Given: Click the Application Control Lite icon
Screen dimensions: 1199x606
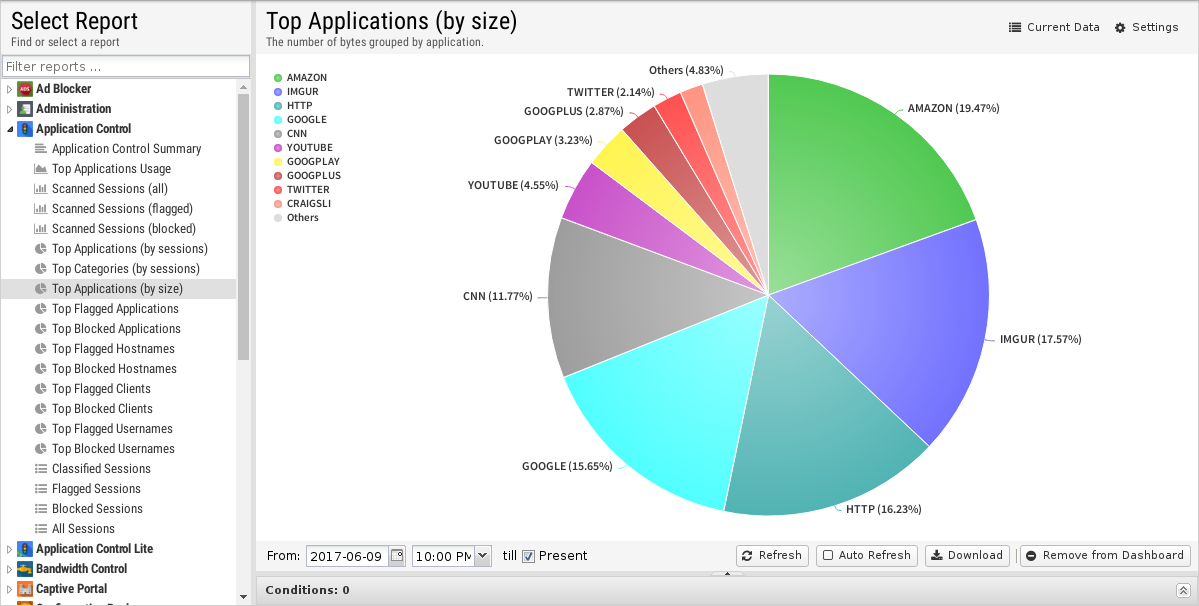Looking at the screenshot, I should 24,549.
